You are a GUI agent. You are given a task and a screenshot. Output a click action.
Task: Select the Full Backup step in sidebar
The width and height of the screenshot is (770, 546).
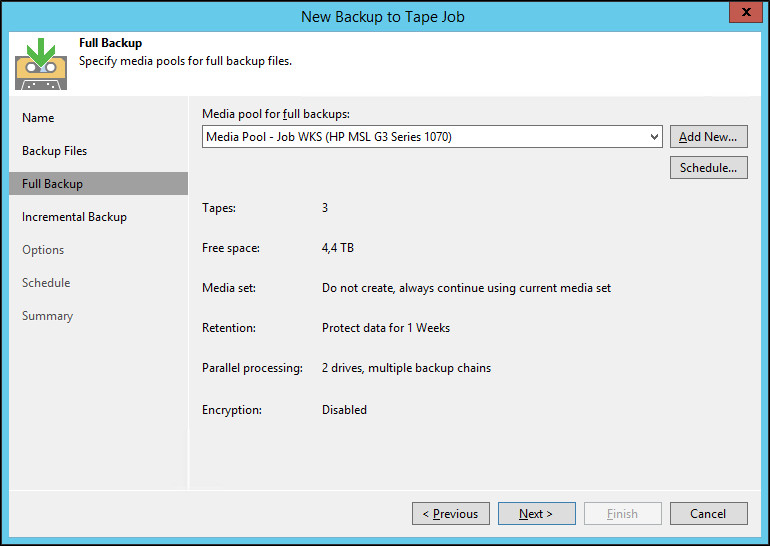pos(53,184)
